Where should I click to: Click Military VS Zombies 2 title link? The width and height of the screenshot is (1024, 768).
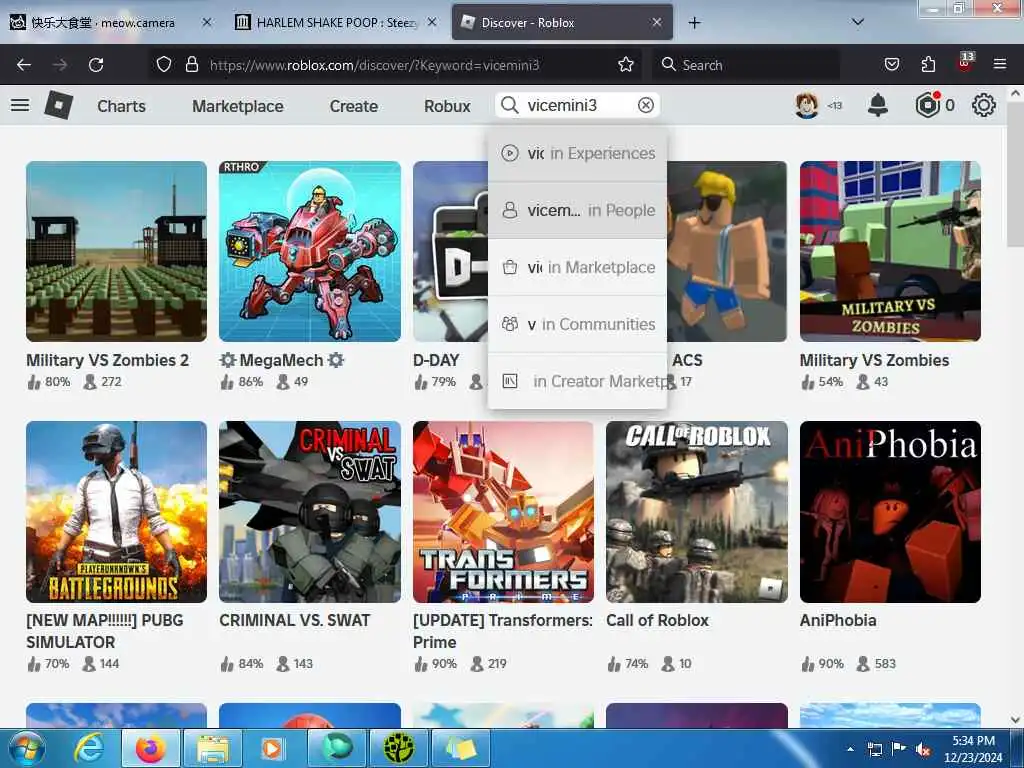click(x=108, y=360)
